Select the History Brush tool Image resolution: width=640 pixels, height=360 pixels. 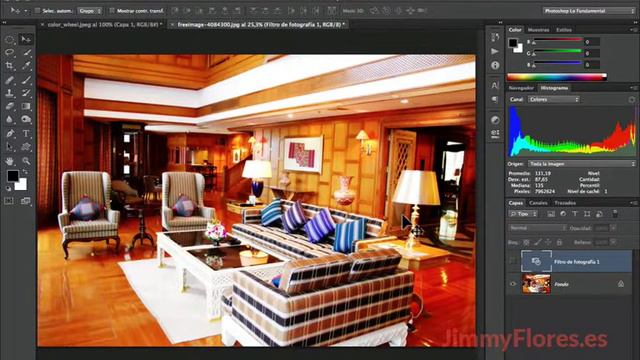[26, 93]
